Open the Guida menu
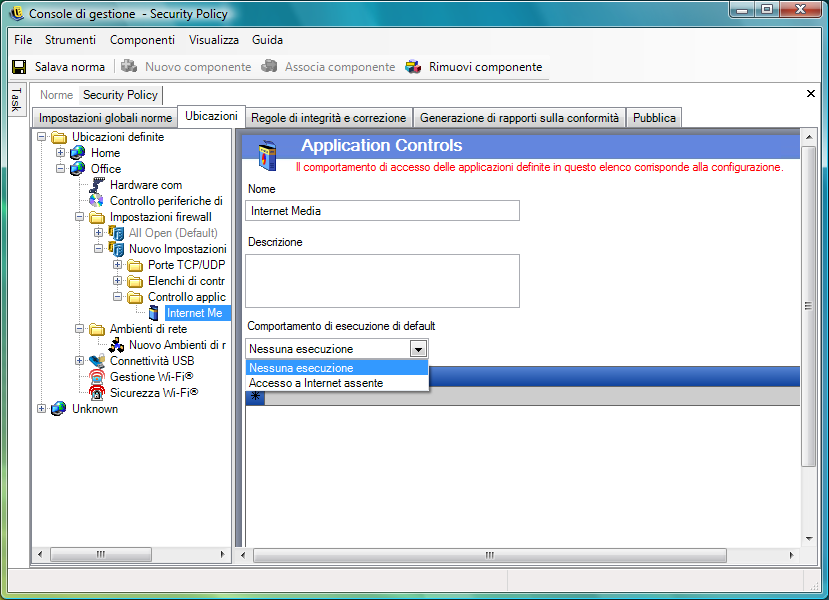829x600 pixels. tap(267, 40)
